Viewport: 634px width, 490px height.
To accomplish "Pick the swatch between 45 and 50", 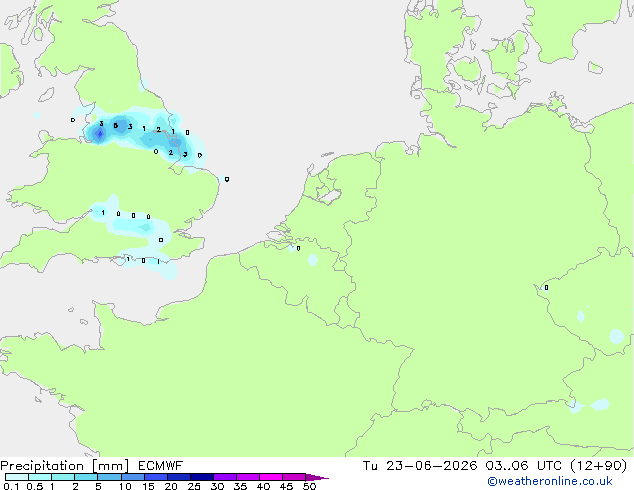I will (294, 477).
